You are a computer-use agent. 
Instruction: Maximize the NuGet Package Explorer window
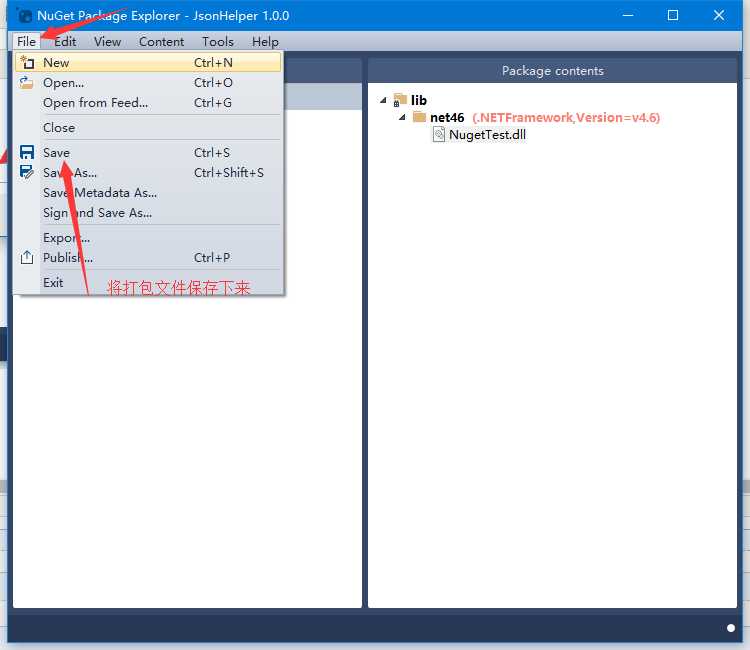(673, 15)
